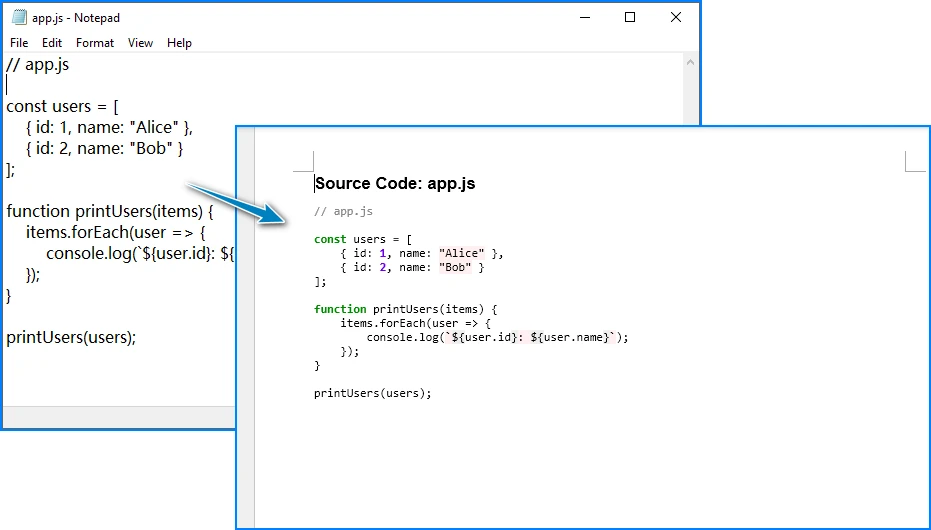
Task: Click 'printUsers(users);' line in Notepad
Action: [71, 337]
